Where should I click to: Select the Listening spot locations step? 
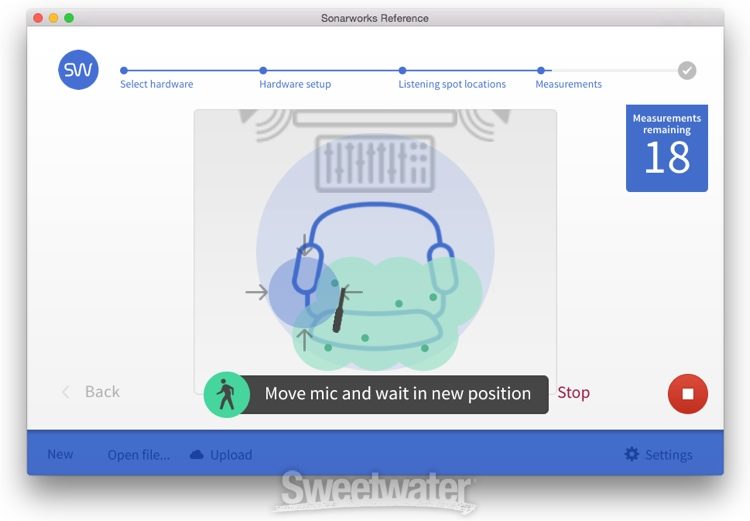[452, 84]
